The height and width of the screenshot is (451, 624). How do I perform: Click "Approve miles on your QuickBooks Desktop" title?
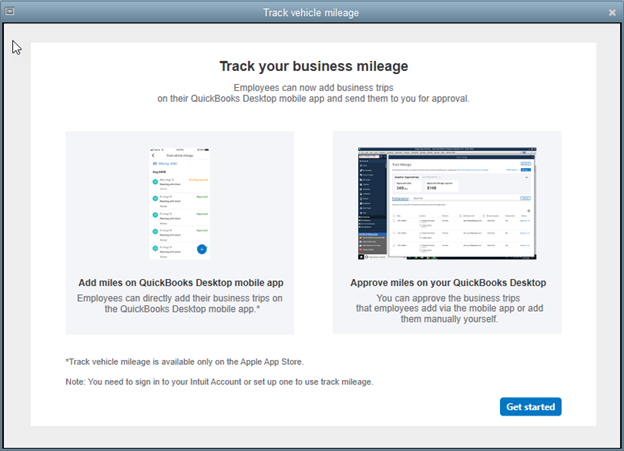pyautogui.click(x=447, y=283)
